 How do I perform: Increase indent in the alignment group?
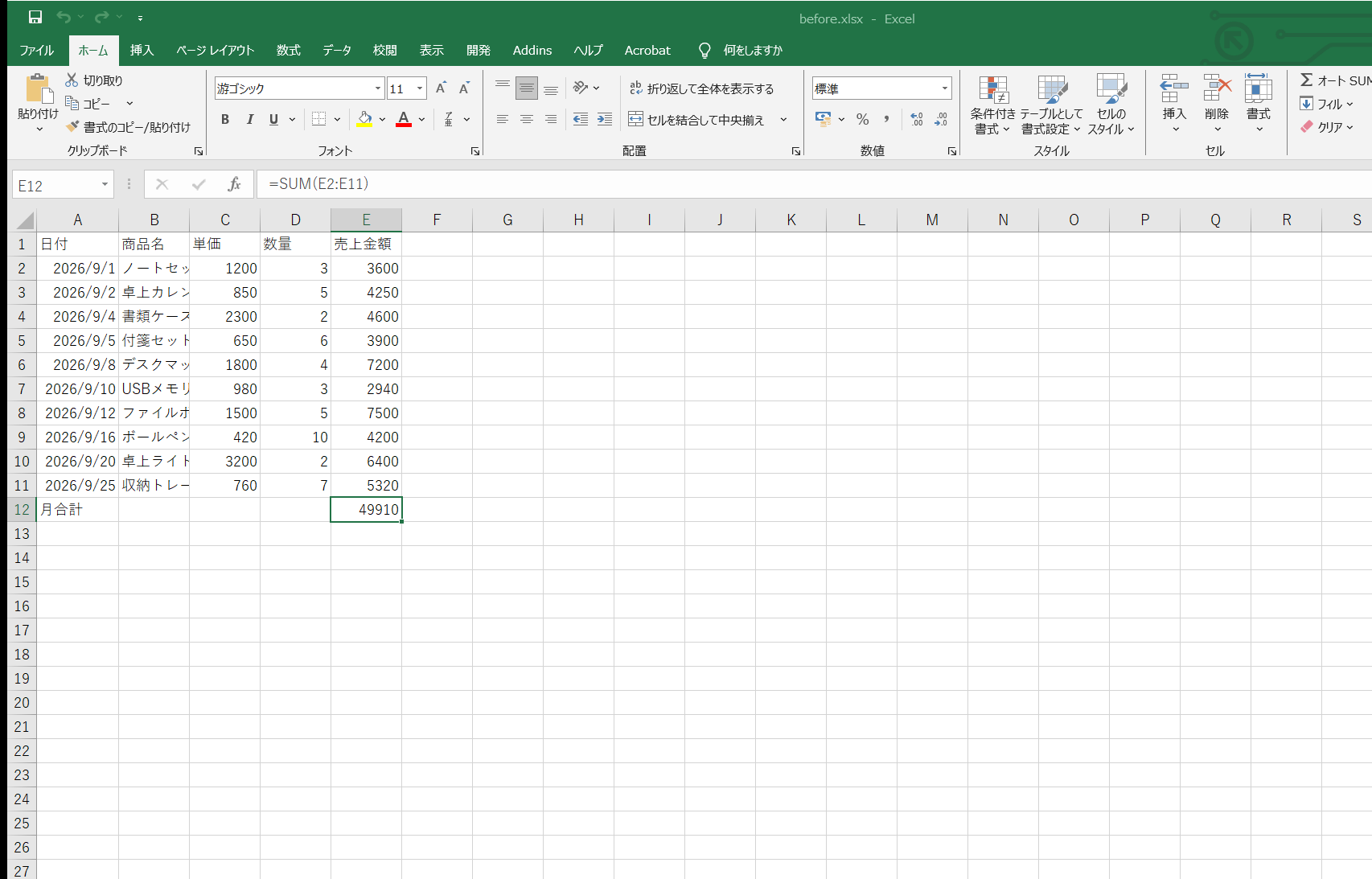[x=605, y=119]
